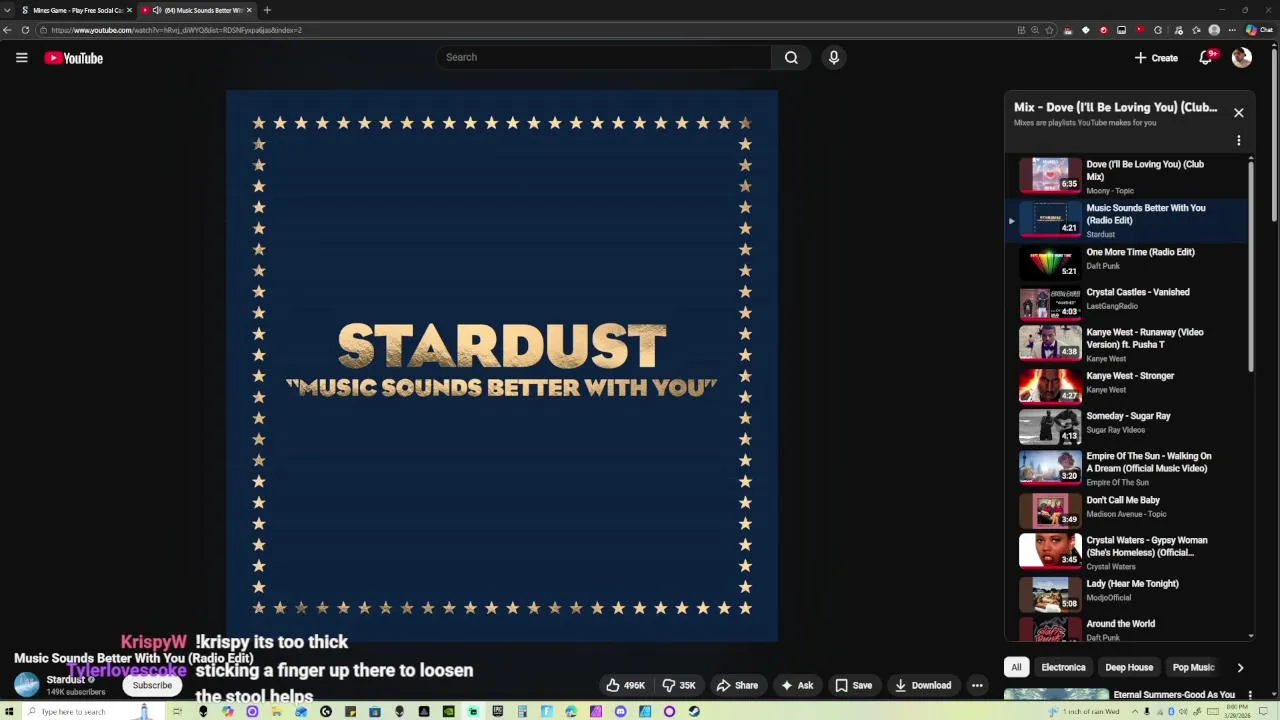Mute the YouTube tab audio icon
Viewport: 1280px width, 720px height.
pos(157,10)
